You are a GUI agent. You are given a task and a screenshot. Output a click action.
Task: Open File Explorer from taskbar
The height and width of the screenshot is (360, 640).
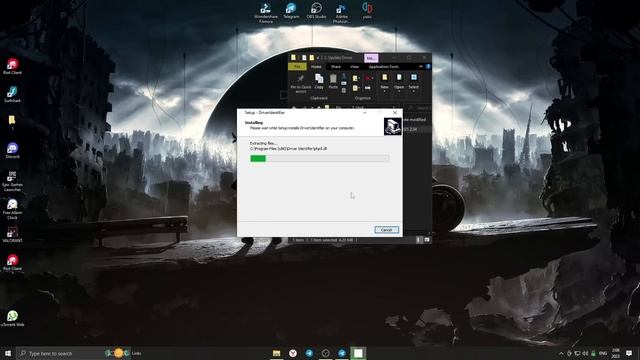click(x=276, y=353)
